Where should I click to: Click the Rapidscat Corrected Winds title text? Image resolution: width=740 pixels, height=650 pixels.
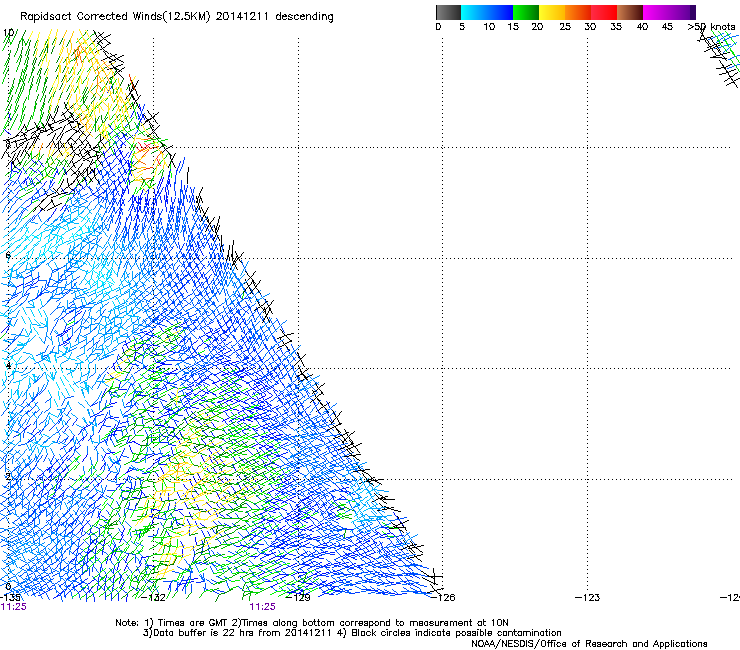pyautogui.click(x=177, y=17)
